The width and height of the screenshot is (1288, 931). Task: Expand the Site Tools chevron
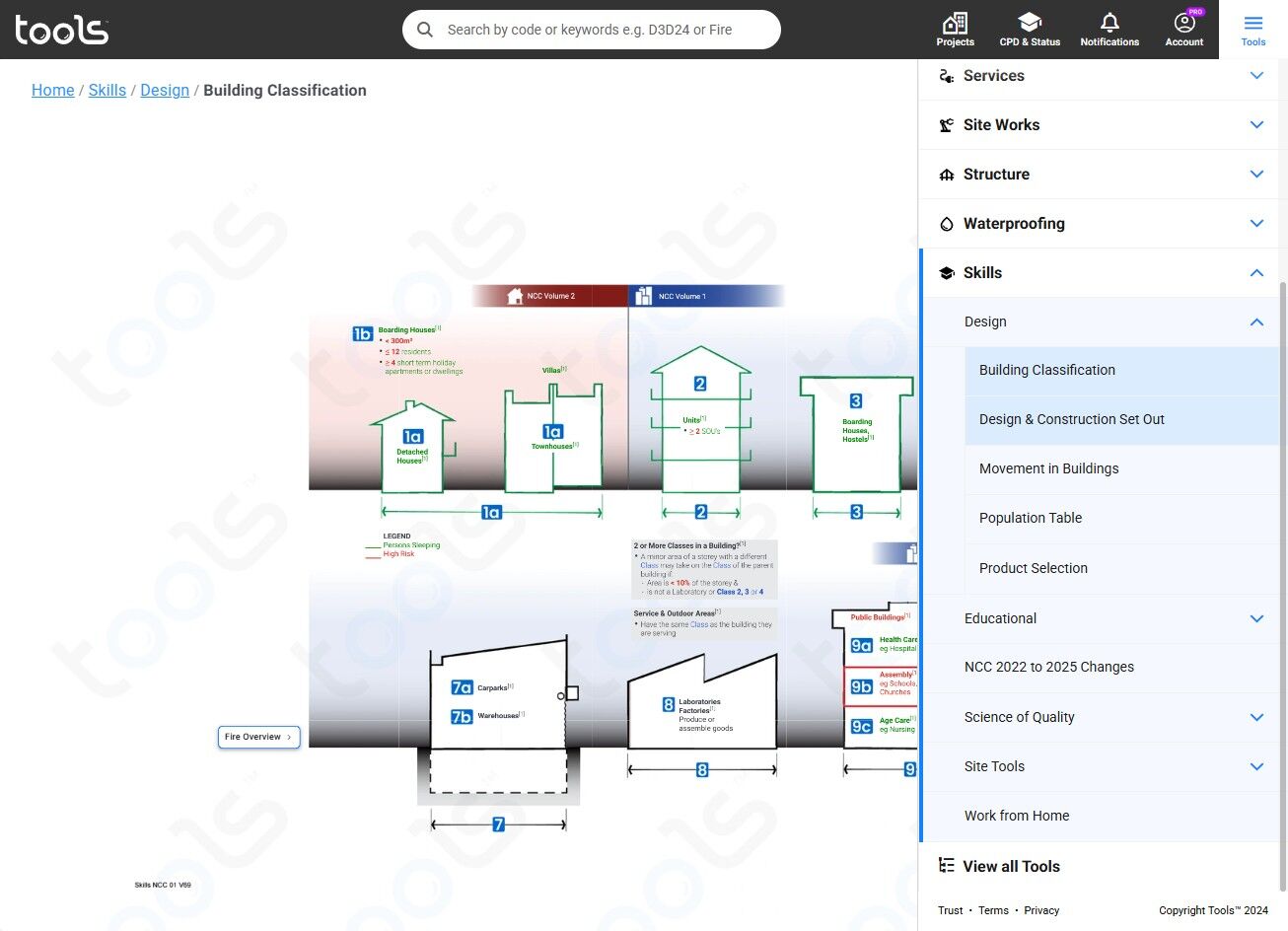(x=1256, y=766)
